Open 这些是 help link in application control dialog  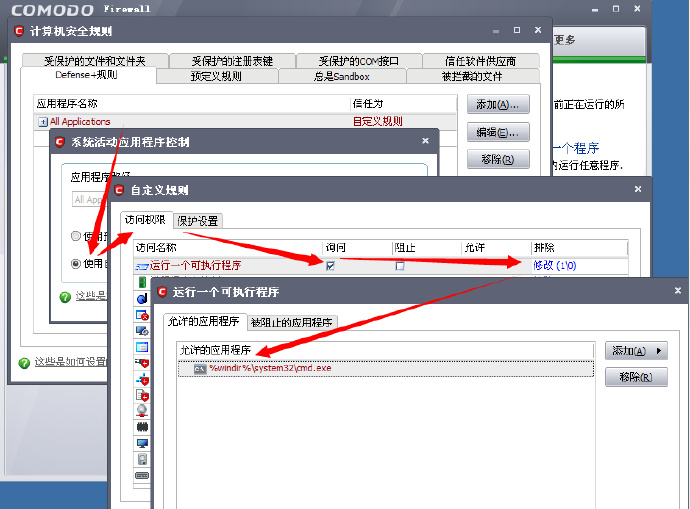point(91,295)
